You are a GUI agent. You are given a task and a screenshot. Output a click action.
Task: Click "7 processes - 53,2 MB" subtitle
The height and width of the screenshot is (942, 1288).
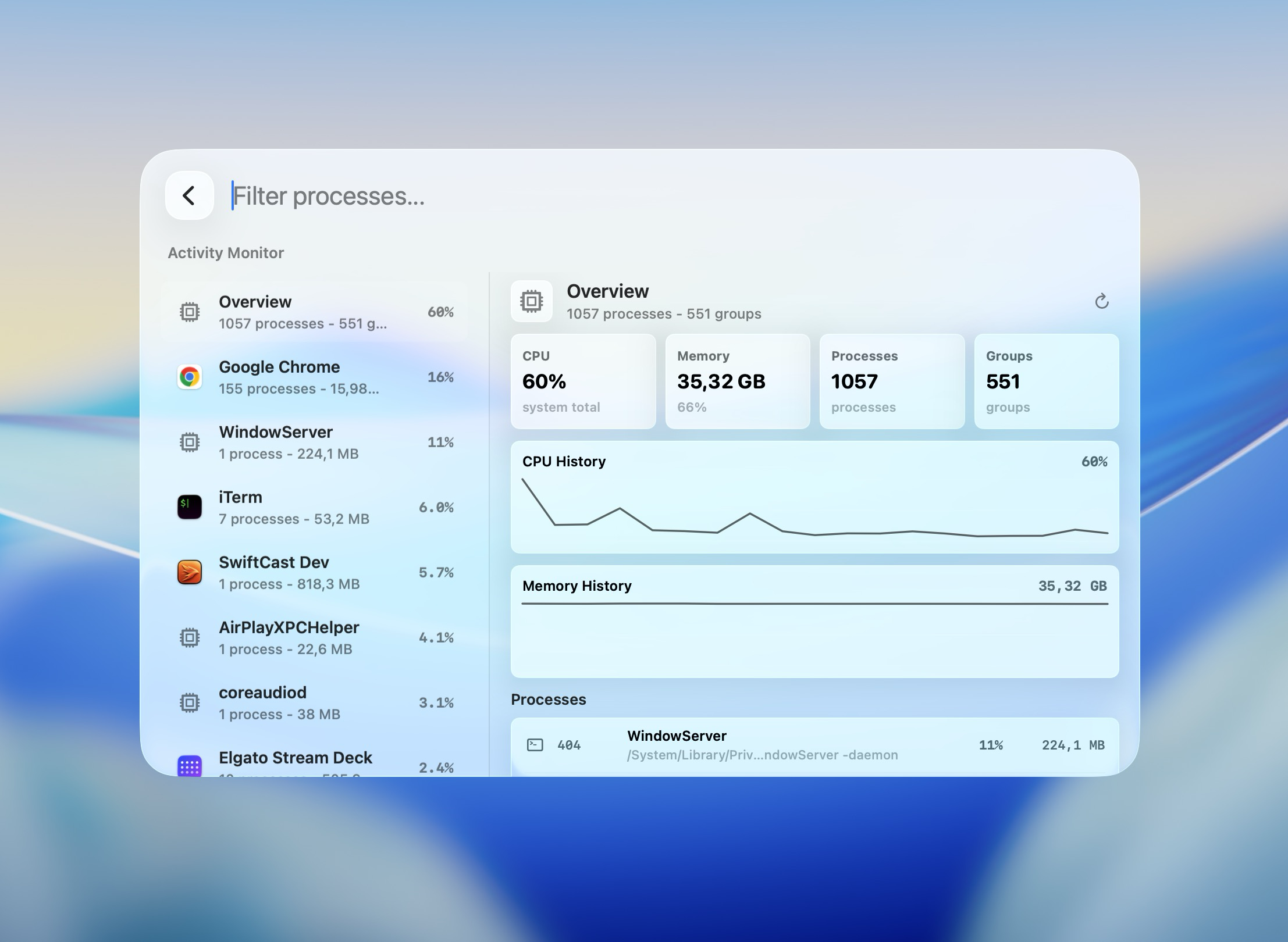294,519
